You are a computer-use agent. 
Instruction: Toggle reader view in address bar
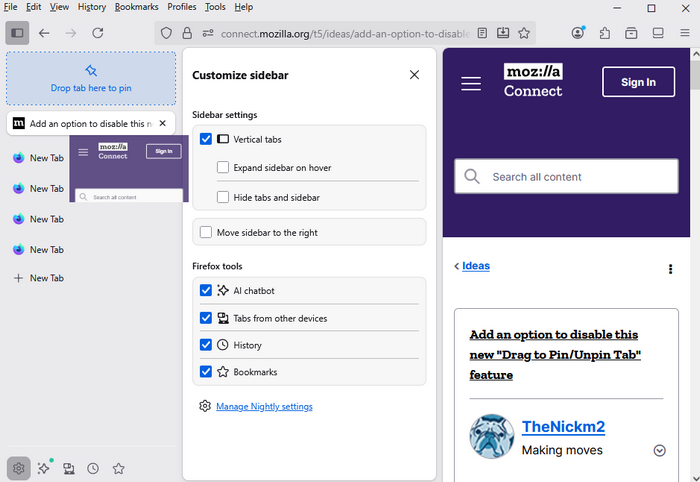482,33
